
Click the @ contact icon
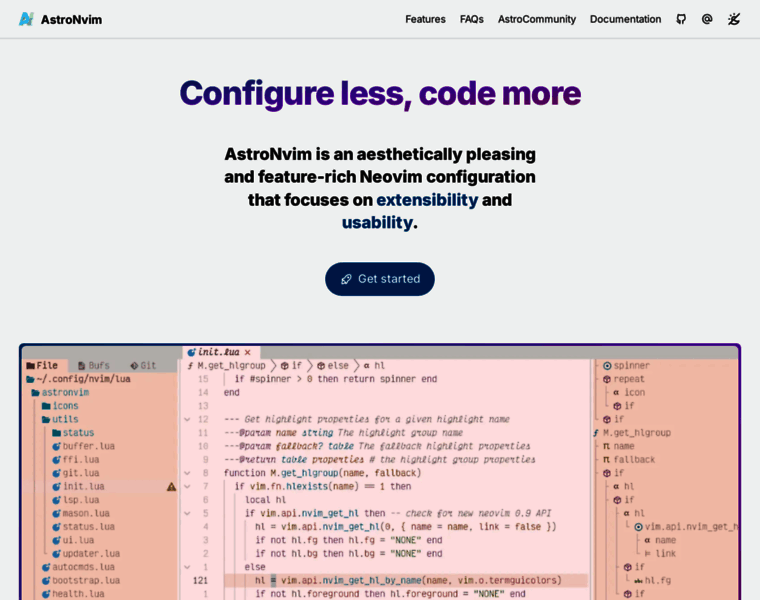tap(707, 19)
